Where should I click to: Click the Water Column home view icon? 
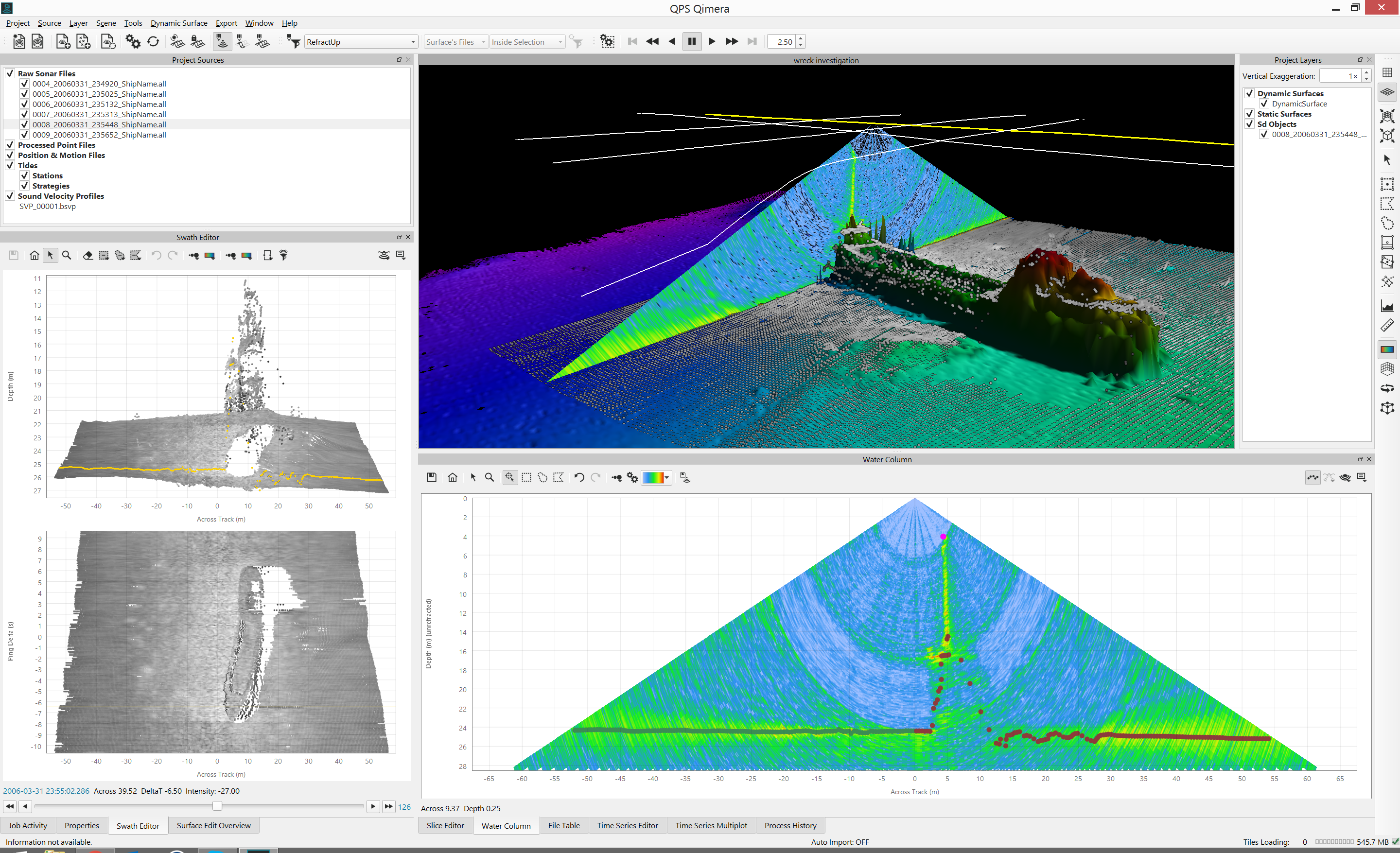[x=452, y=478]
